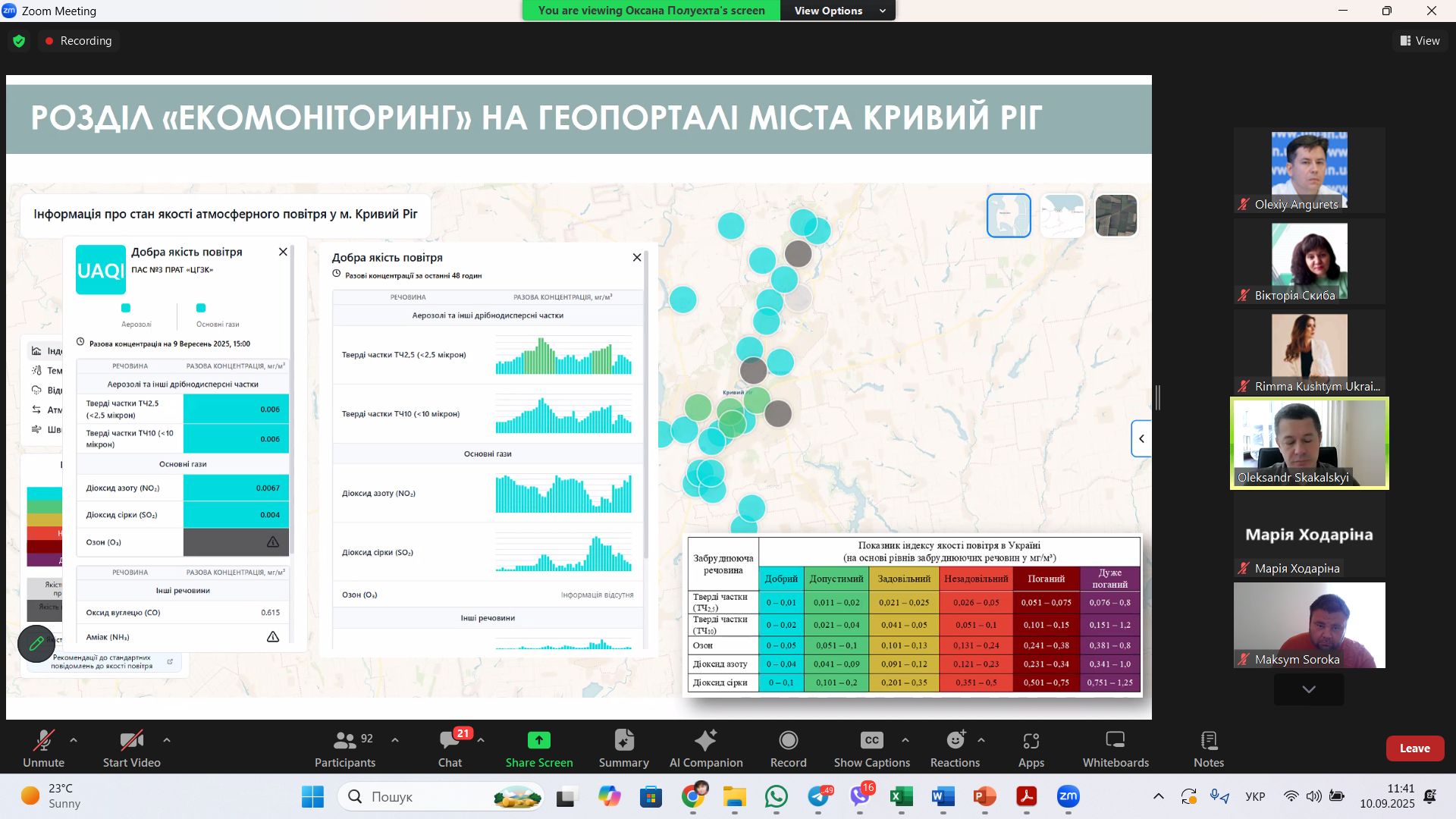Click the teal concentration bar for ТЧ2,5

[x=236, y=409]
